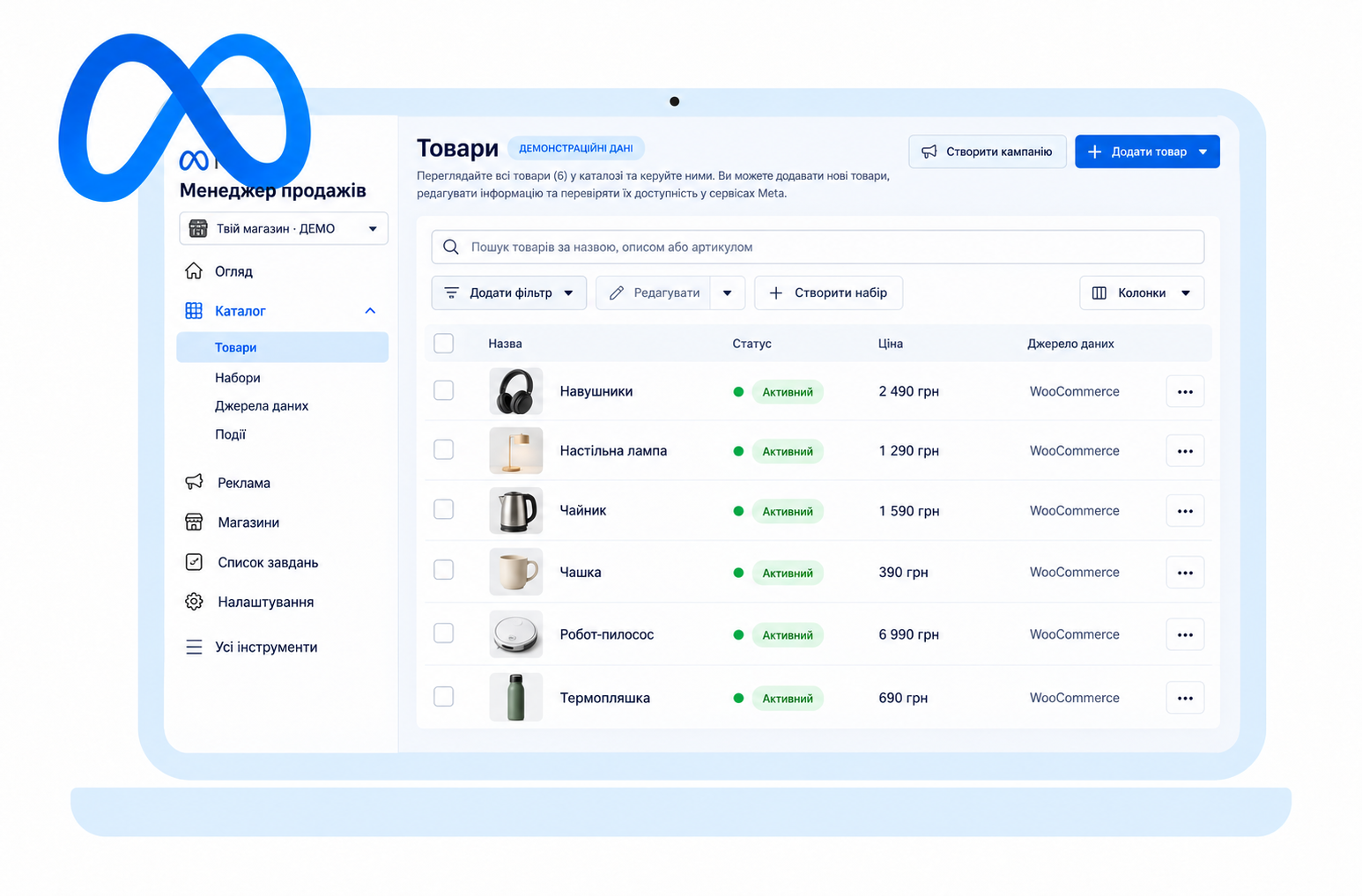Image resolution: width=1362 pixels, height=896 pixels.
Task: Open the Додати фільтр dropdown
Action: point(509,292)
